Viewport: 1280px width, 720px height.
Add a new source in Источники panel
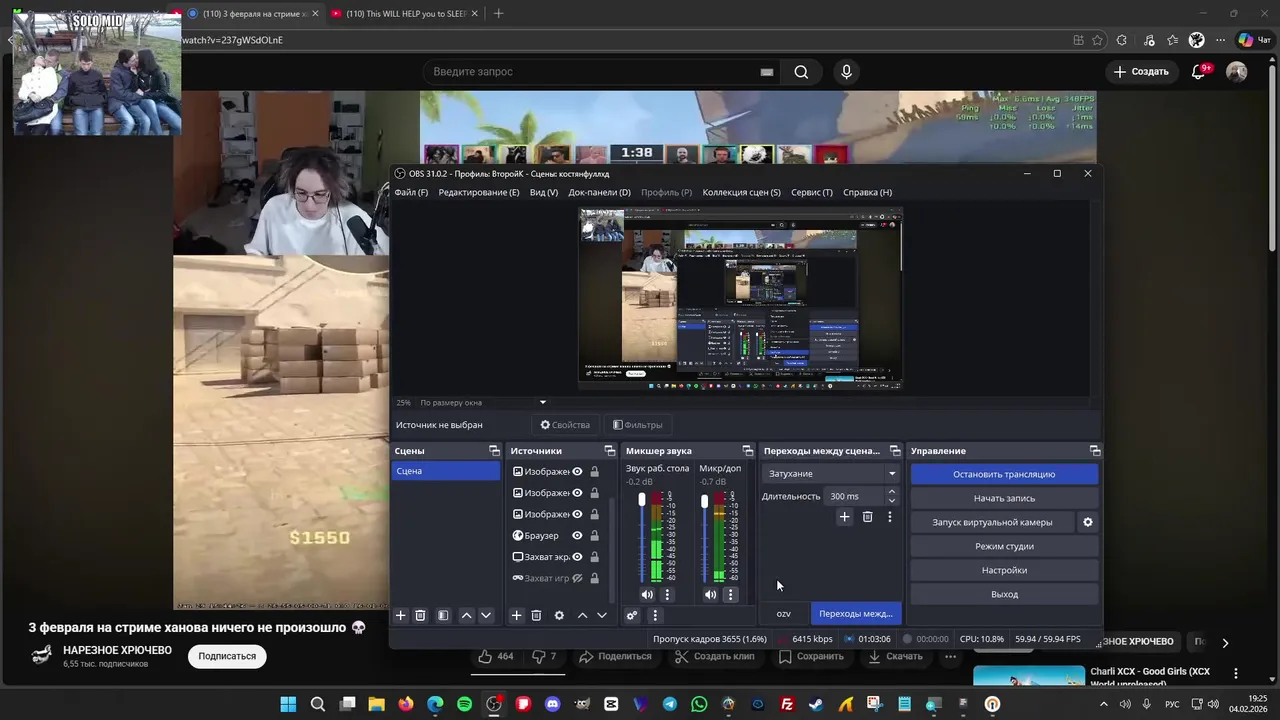click(x=516, y=615)
